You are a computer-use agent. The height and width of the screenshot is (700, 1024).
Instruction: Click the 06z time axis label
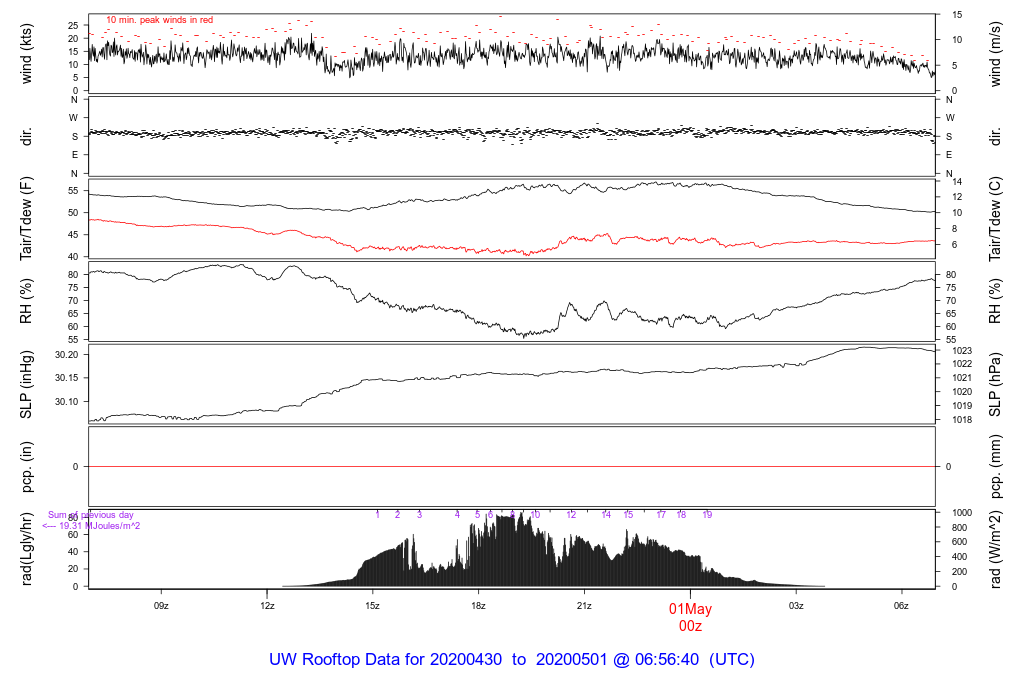click(901, 606)
